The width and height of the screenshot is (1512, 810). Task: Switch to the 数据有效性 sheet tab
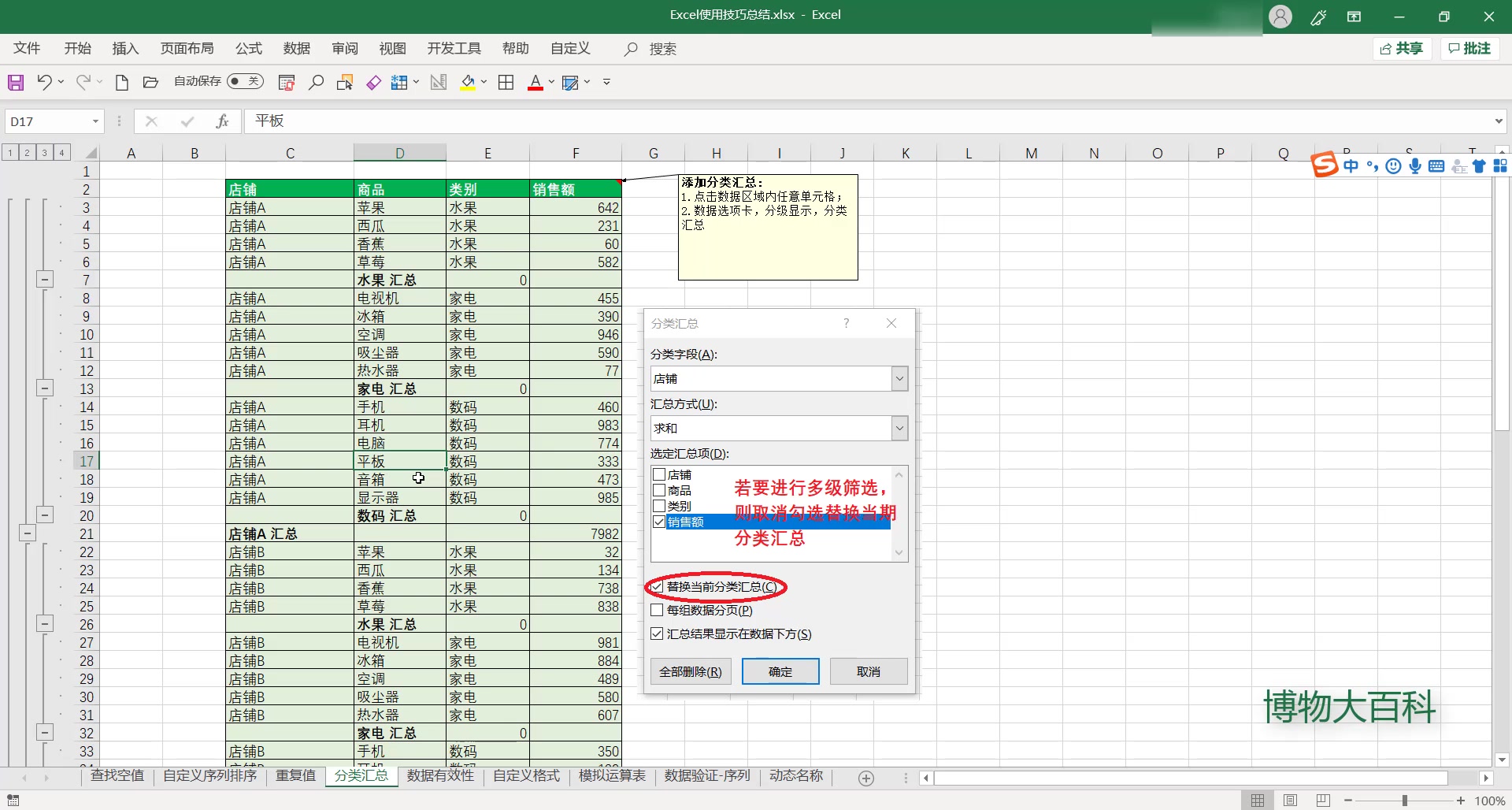click(x=440, y=776)
